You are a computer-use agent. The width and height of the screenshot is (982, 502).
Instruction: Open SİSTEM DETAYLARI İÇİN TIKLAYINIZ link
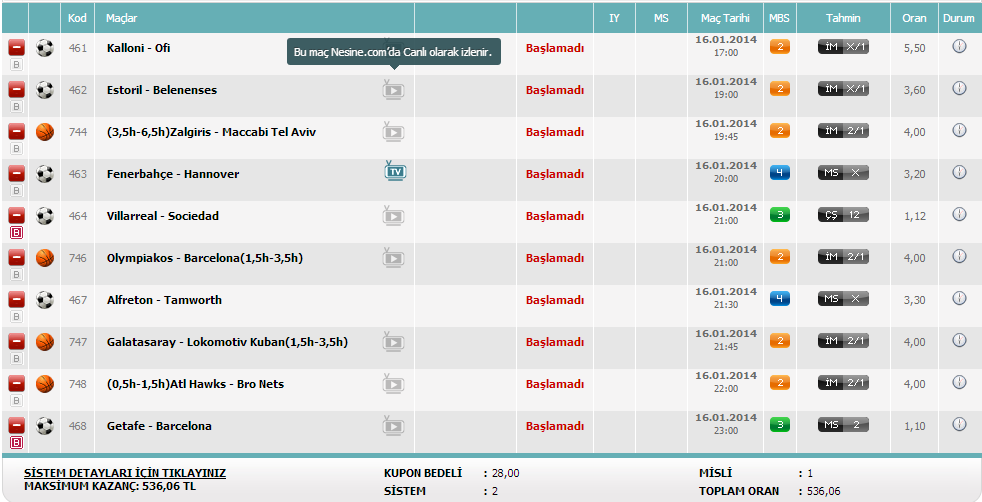click(125, 472)
